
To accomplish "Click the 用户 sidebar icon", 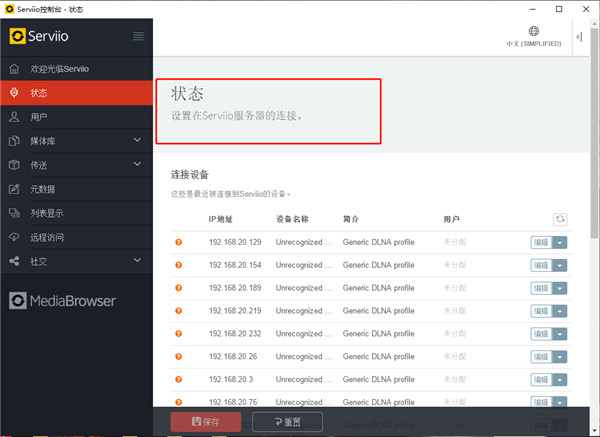I will tap(14, 117).
